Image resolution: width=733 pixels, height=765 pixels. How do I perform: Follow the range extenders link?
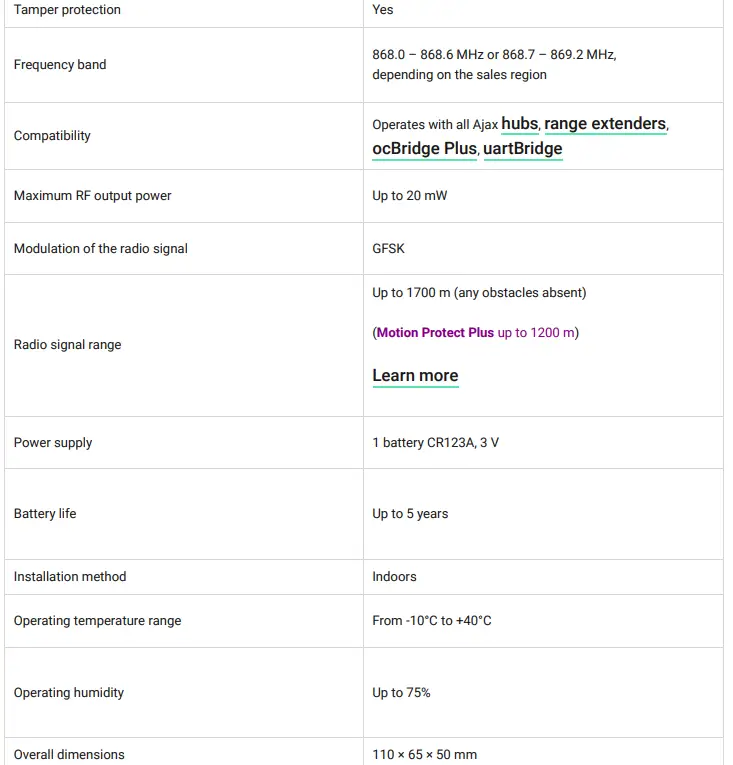click(605, 124)
